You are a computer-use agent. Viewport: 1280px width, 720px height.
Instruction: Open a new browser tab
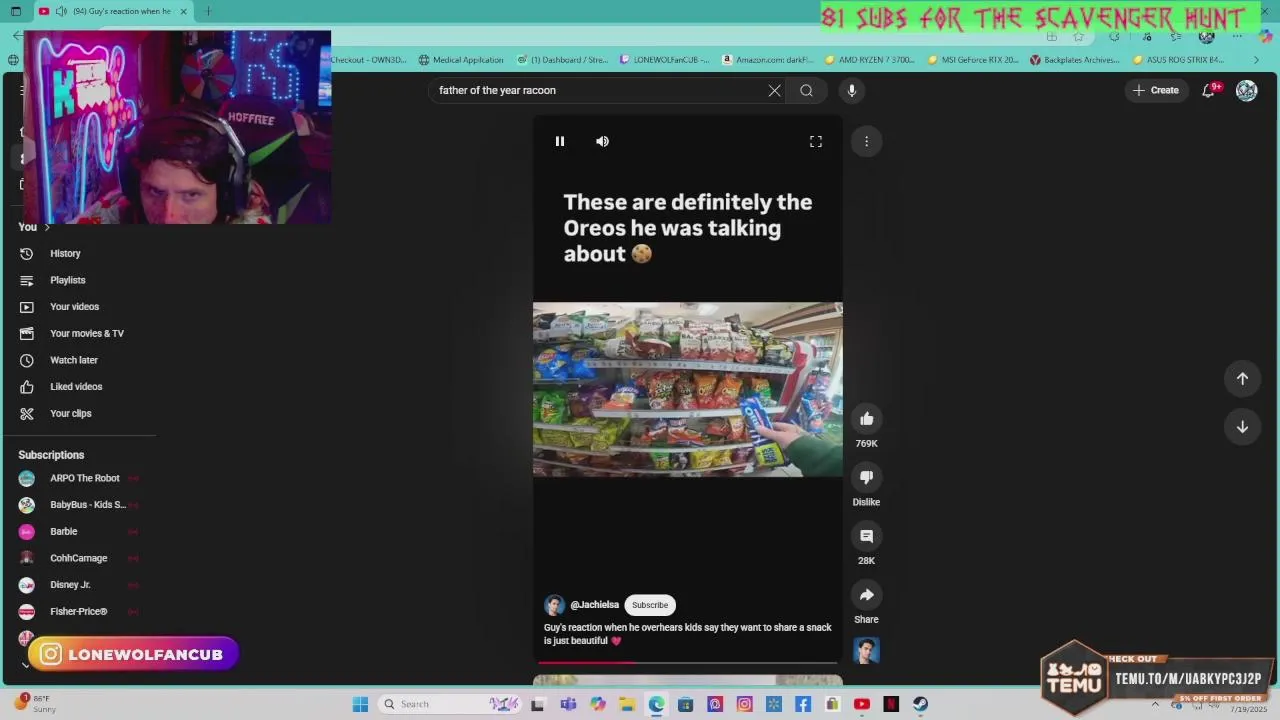click(208, 11)
